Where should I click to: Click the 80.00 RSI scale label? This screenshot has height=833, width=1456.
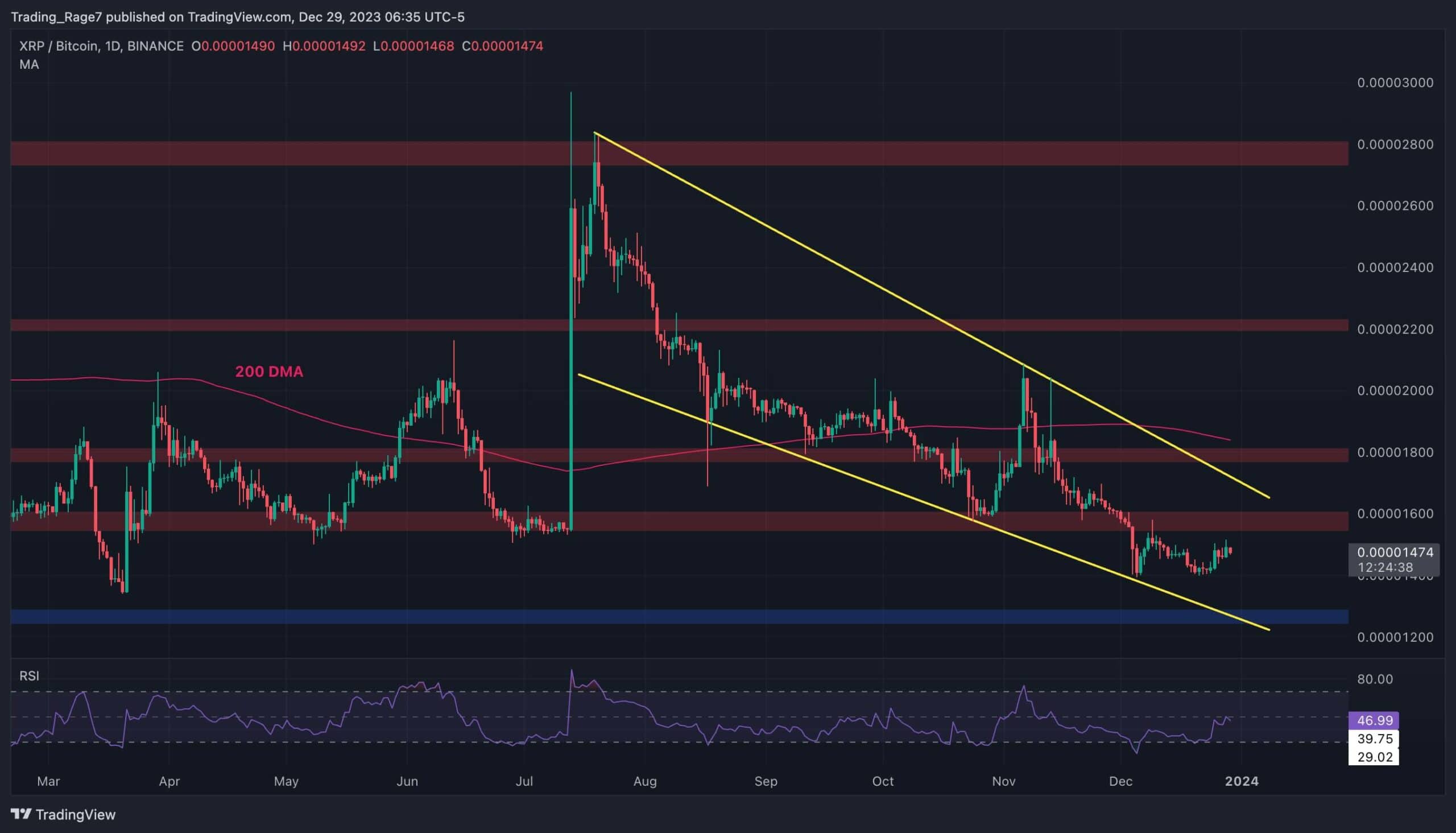coord(1375,679)
